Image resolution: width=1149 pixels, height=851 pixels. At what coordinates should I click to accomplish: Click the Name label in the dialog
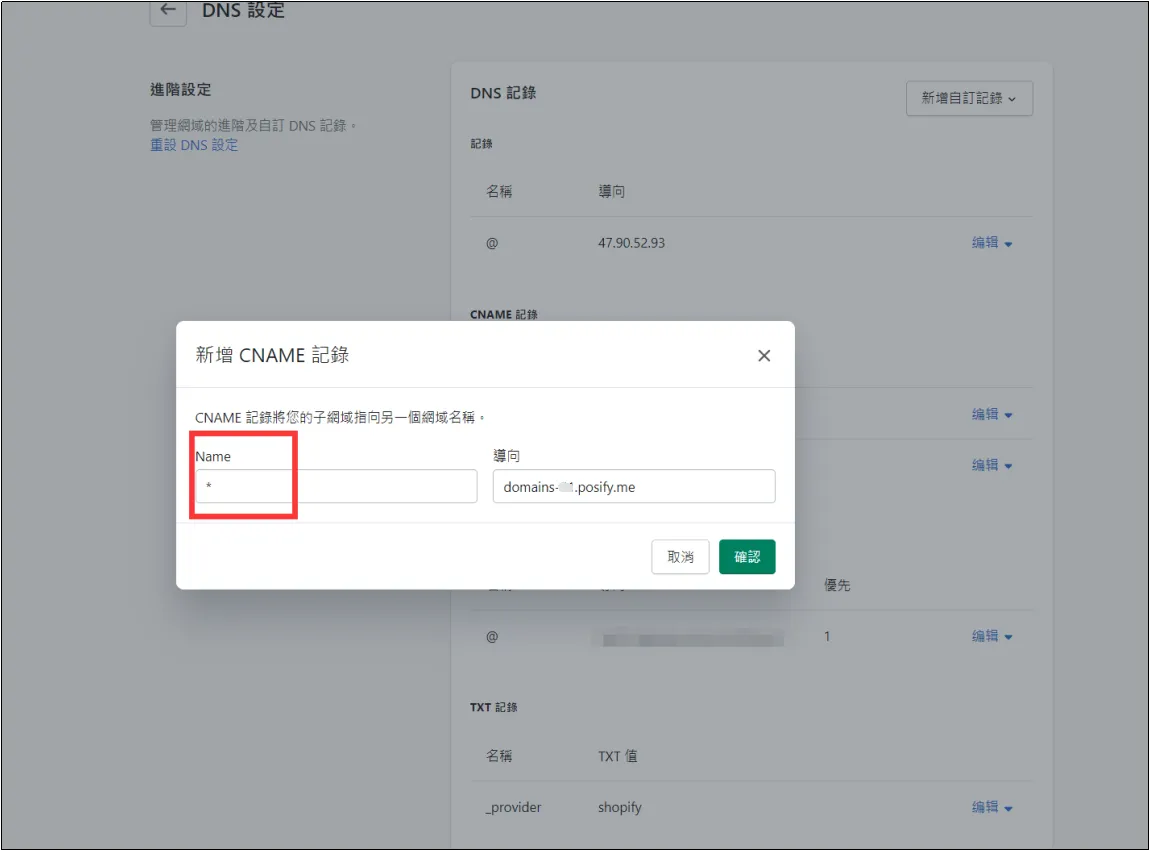tap(213, 456)
